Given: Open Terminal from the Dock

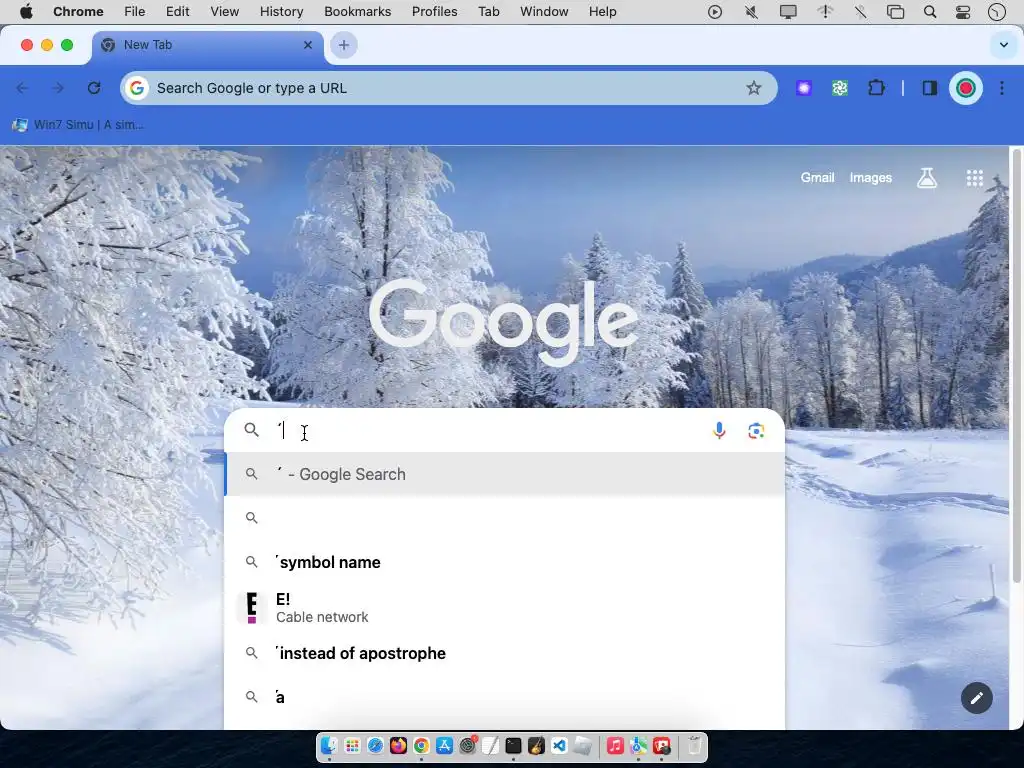Looking at the screenshot, I should [513, 746].
